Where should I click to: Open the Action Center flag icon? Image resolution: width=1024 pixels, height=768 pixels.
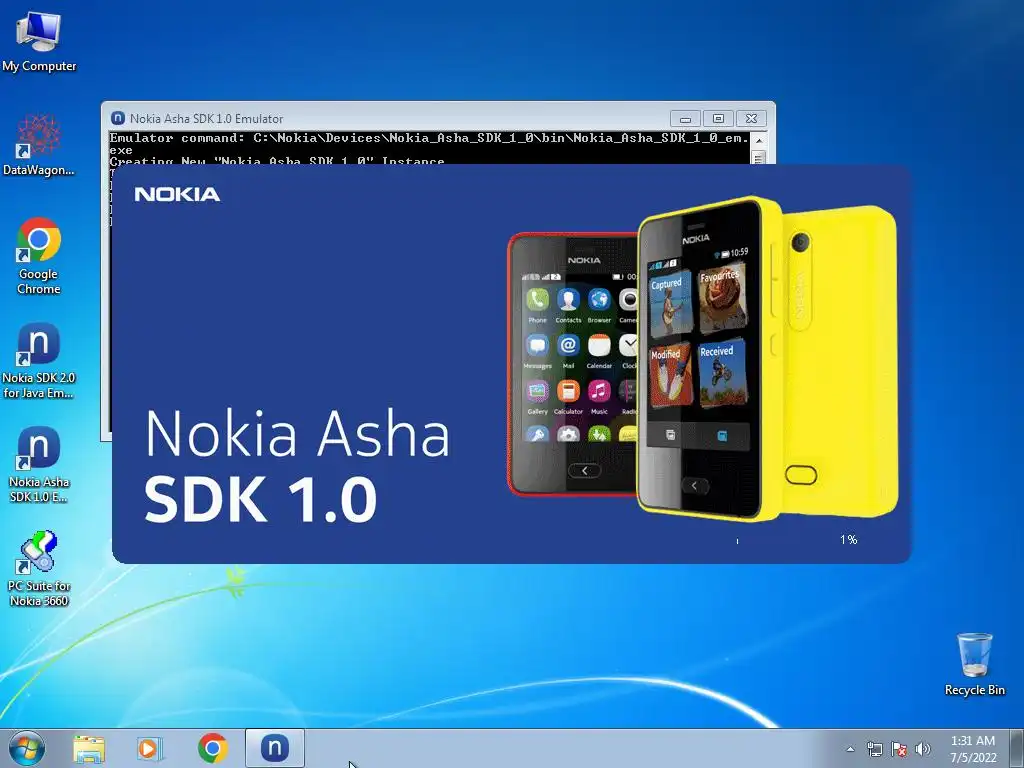click(899, 749)
